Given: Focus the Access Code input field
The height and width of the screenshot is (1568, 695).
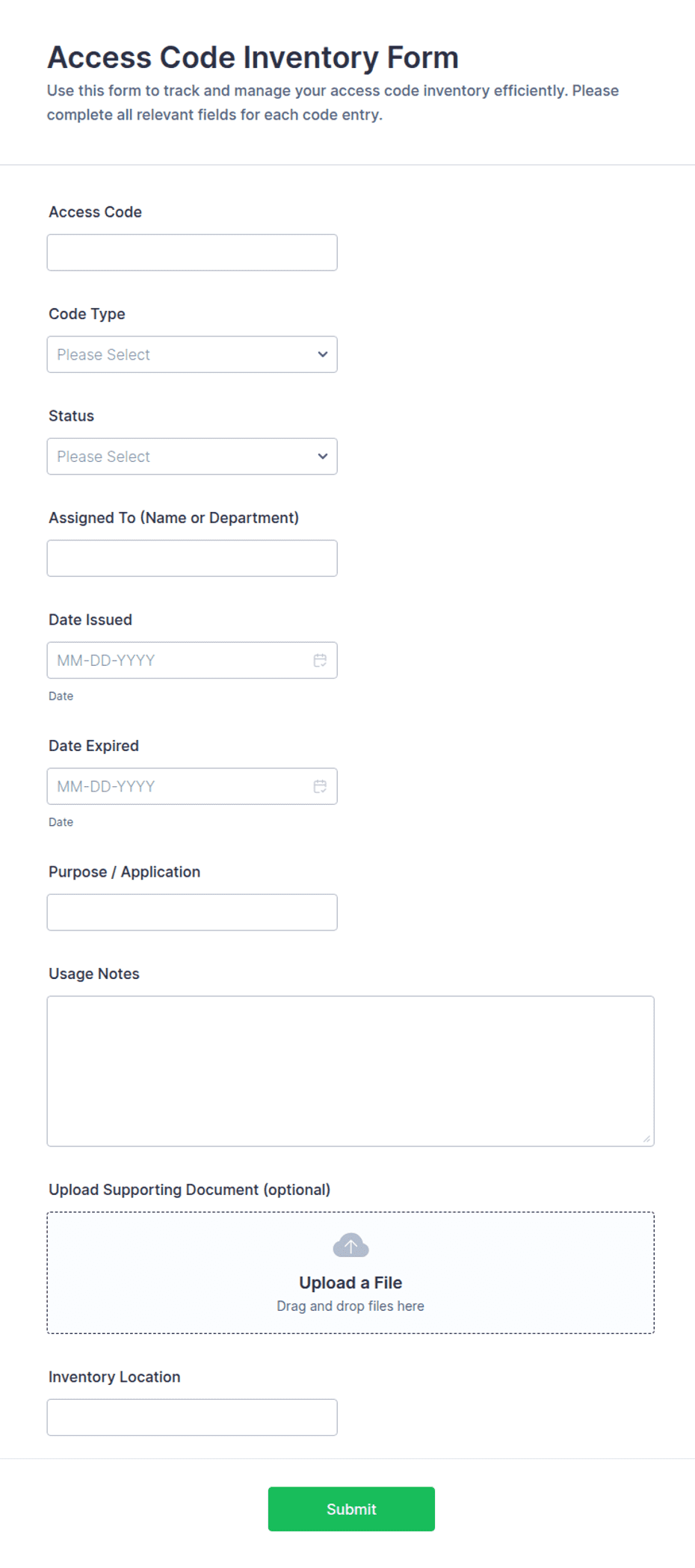Looking at the screenshot, I should tap(192, 253).
